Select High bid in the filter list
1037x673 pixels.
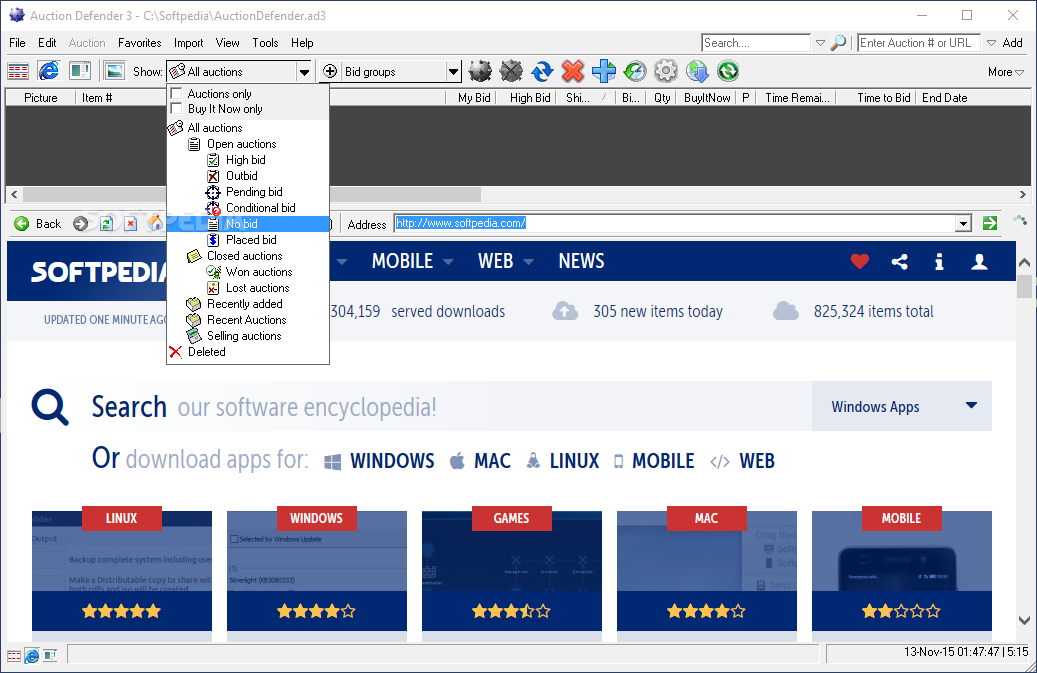(245, 160)
